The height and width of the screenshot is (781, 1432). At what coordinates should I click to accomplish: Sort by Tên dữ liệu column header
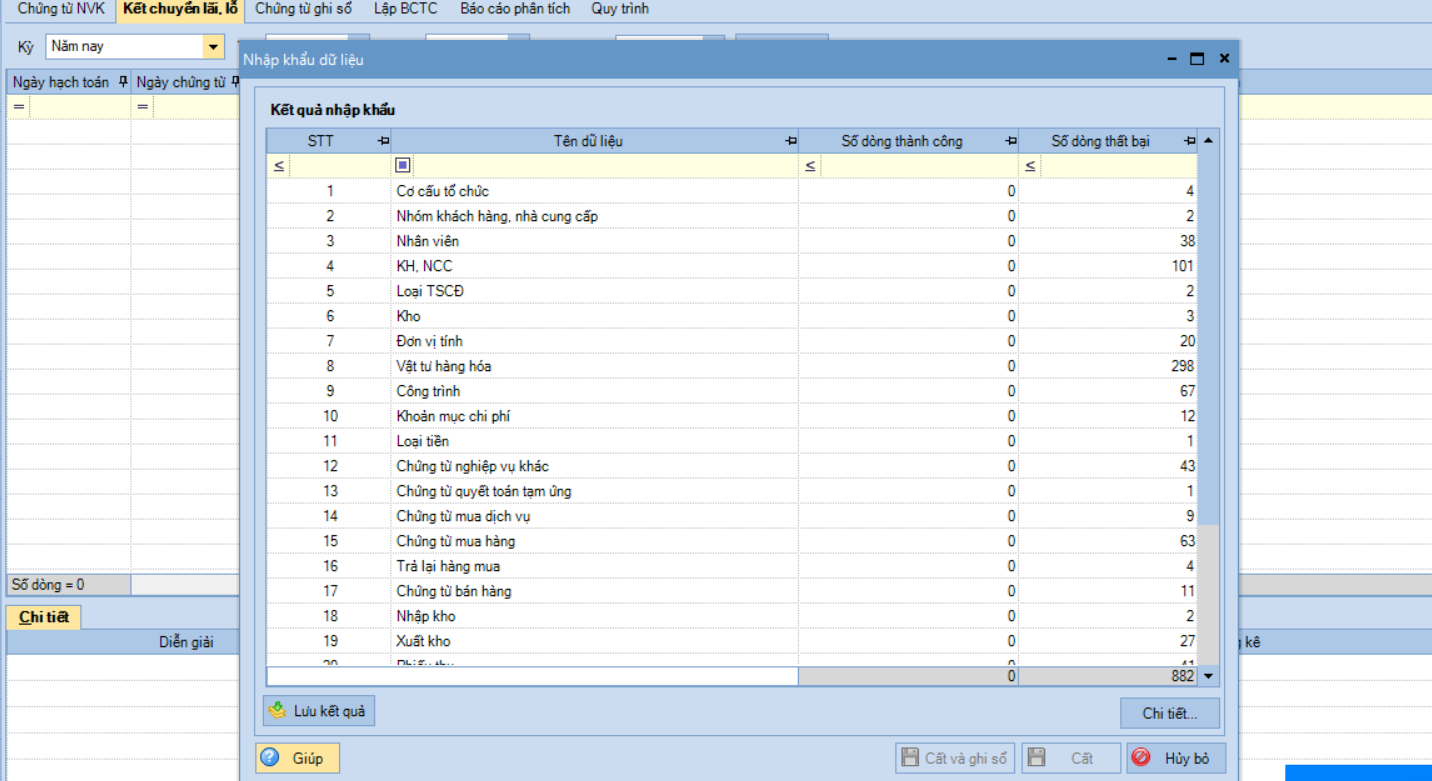(x=588, y=141)
